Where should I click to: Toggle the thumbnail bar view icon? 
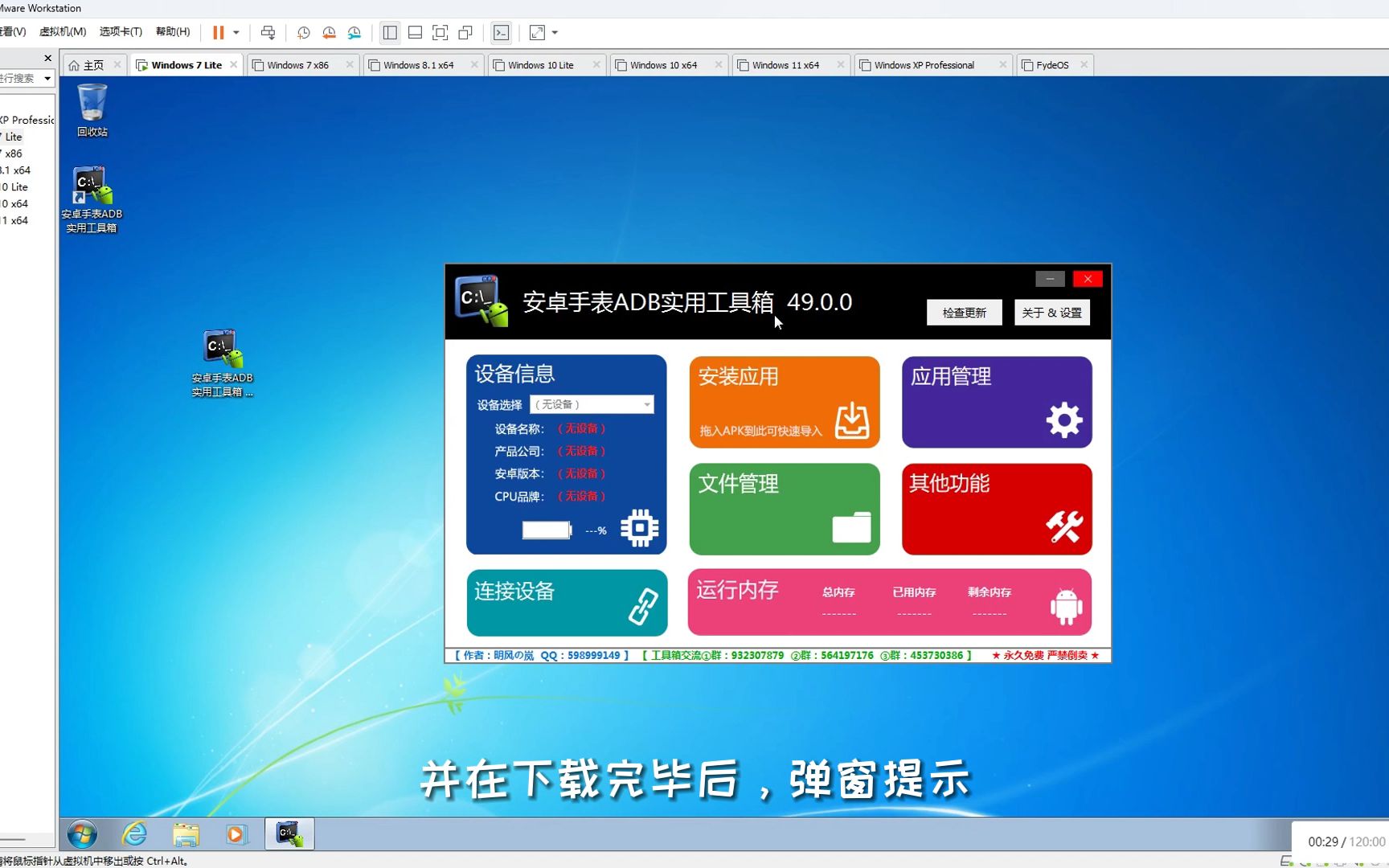point(415,33)
